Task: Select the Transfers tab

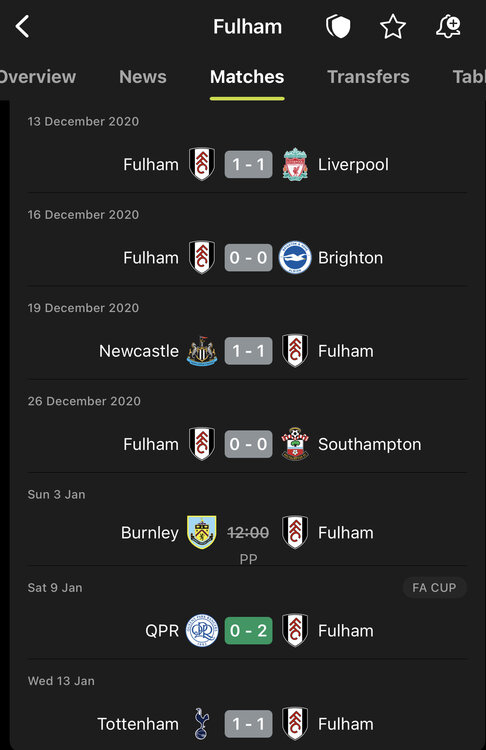Action: [x=368, y=77]
